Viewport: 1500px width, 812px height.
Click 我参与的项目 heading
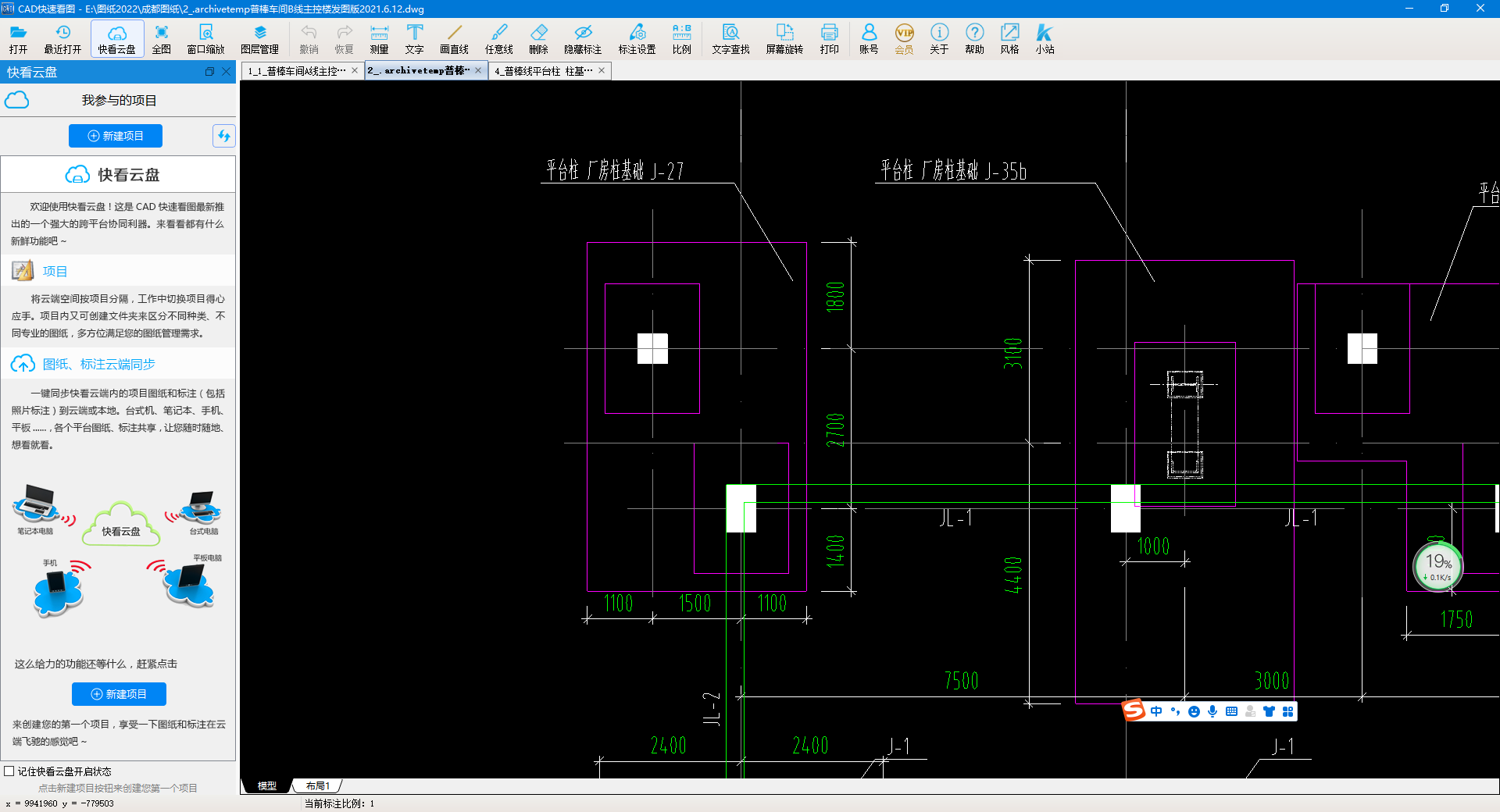point(120,101)
